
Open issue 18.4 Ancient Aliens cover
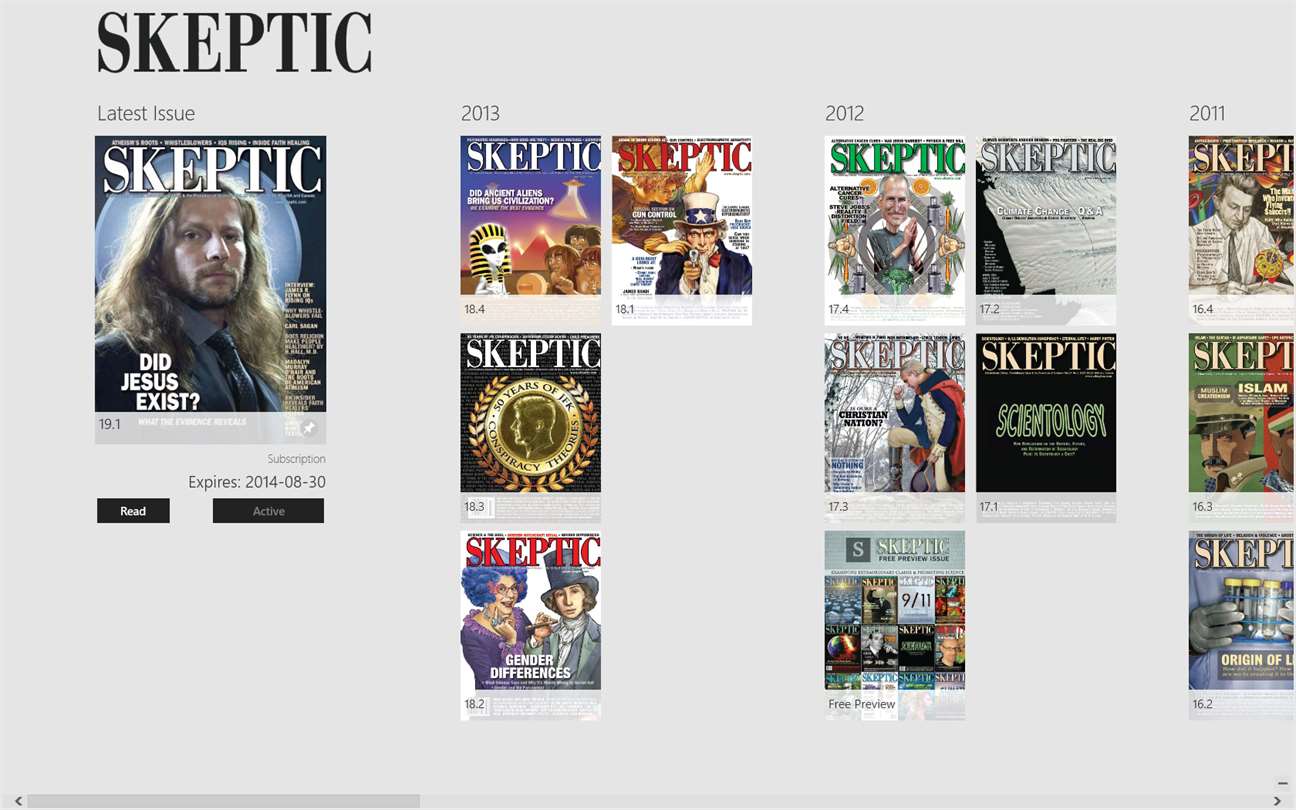(531, 230)
